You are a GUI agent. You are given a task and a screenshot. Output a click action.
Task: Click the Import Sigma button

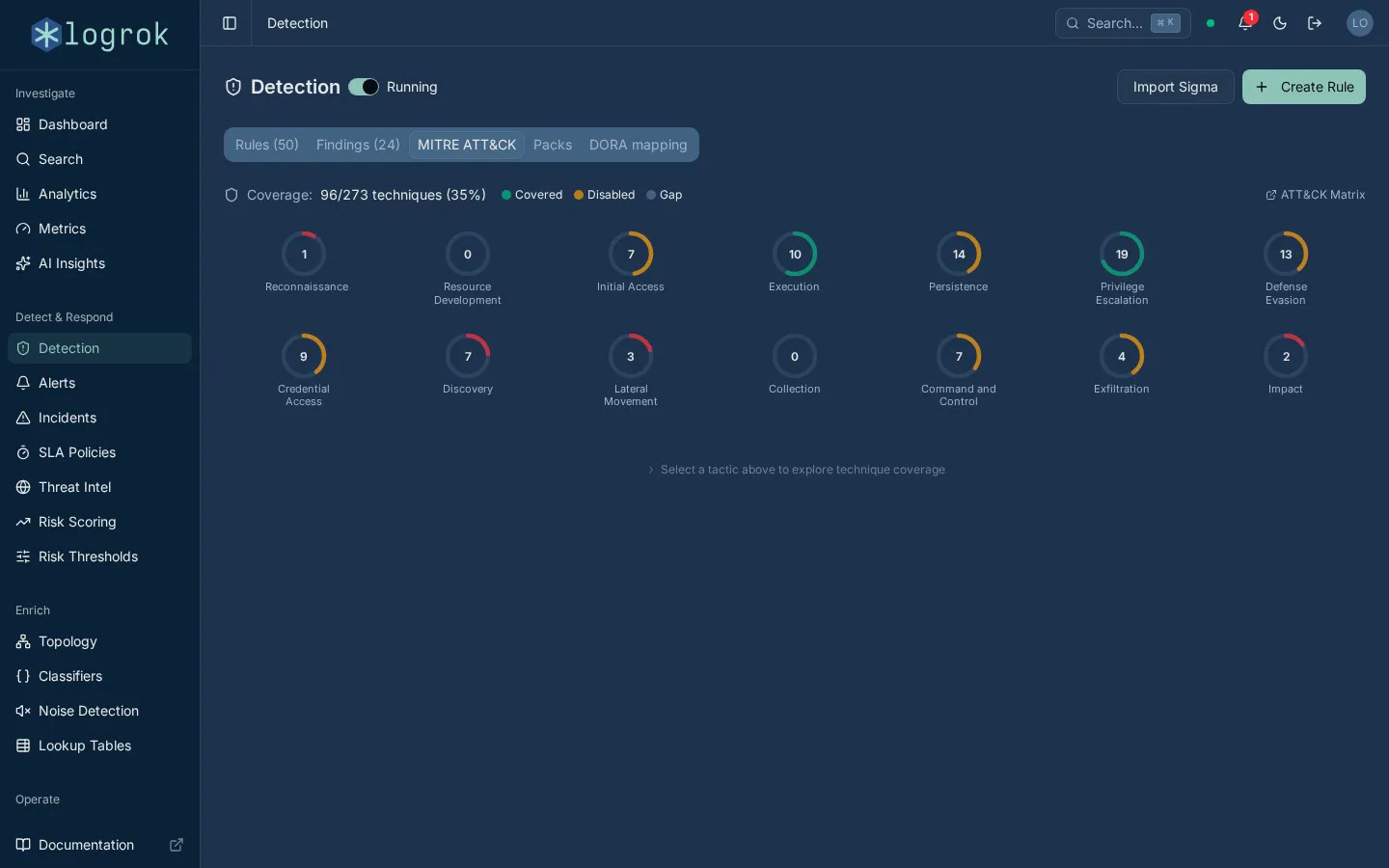point(1176,87)
